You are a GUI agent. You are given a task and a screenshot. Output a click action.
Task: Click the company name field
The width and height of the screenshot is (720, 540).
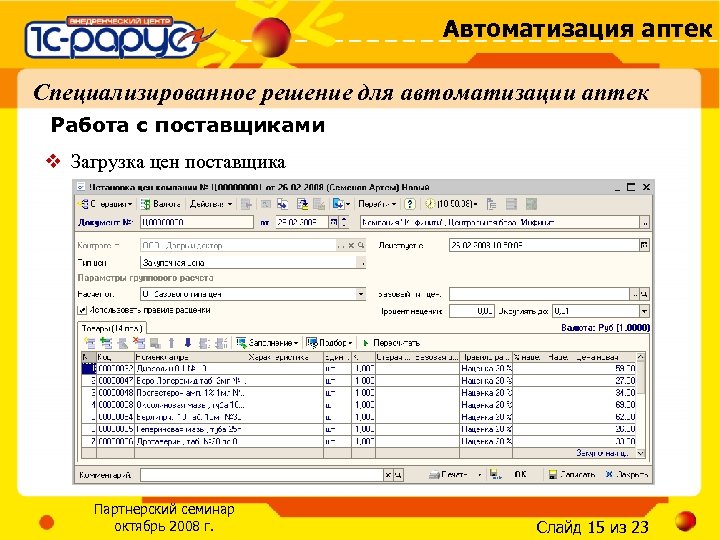tap(500, 223)
